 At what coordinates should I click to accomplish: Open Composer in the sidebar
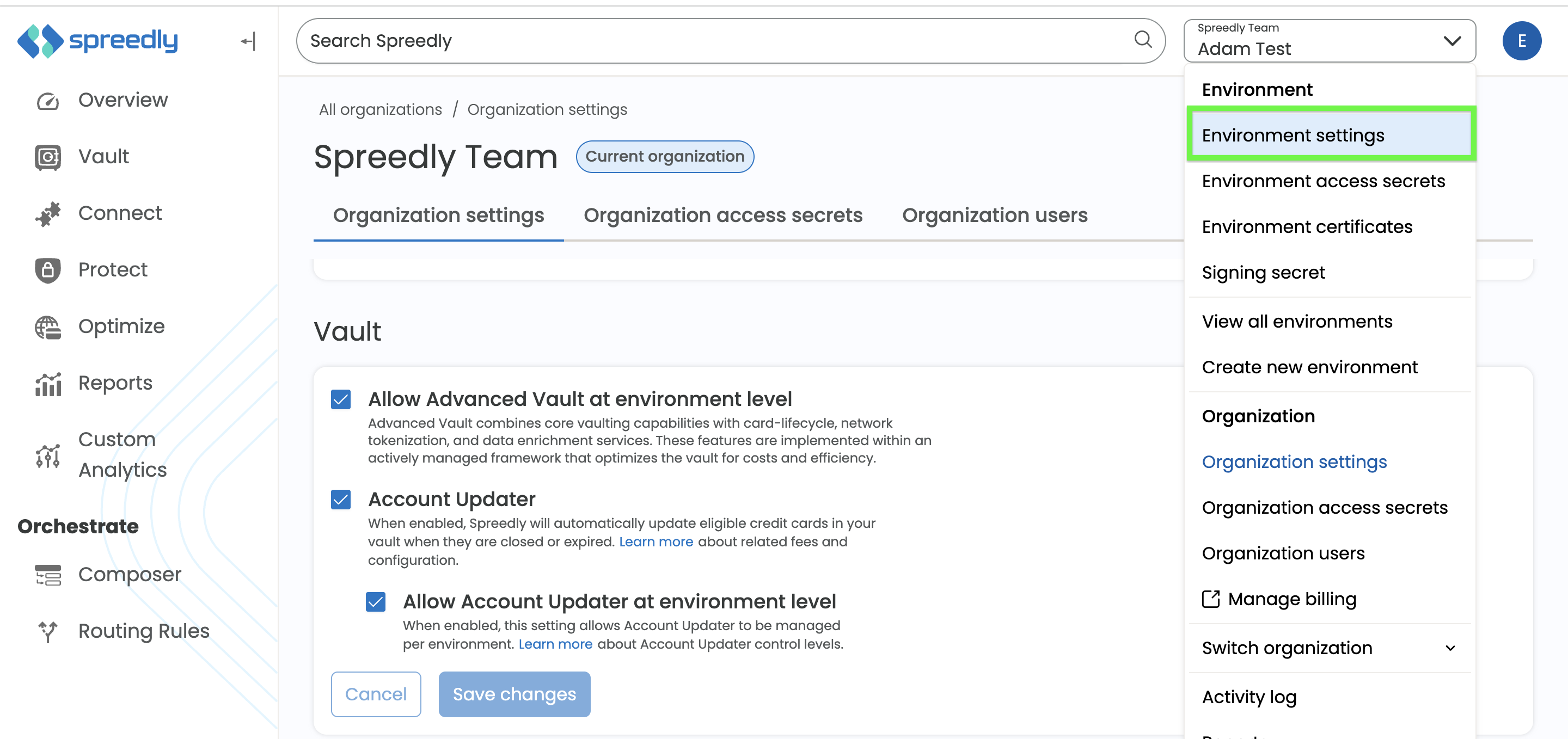(130, 575)
